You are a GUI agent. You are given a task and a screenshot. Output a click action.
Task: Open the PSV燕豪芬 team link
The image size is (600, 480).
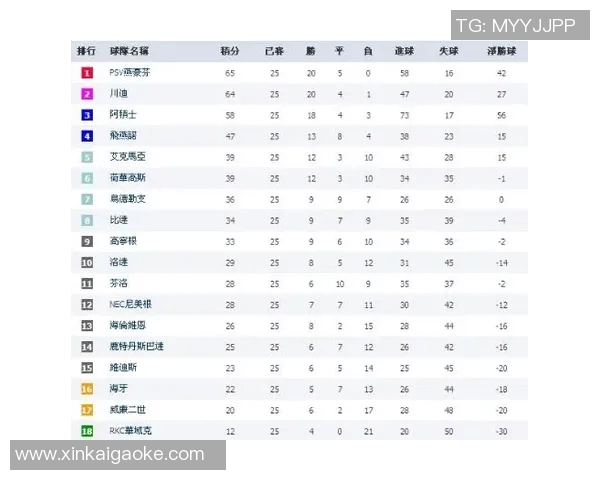[129, 73]
